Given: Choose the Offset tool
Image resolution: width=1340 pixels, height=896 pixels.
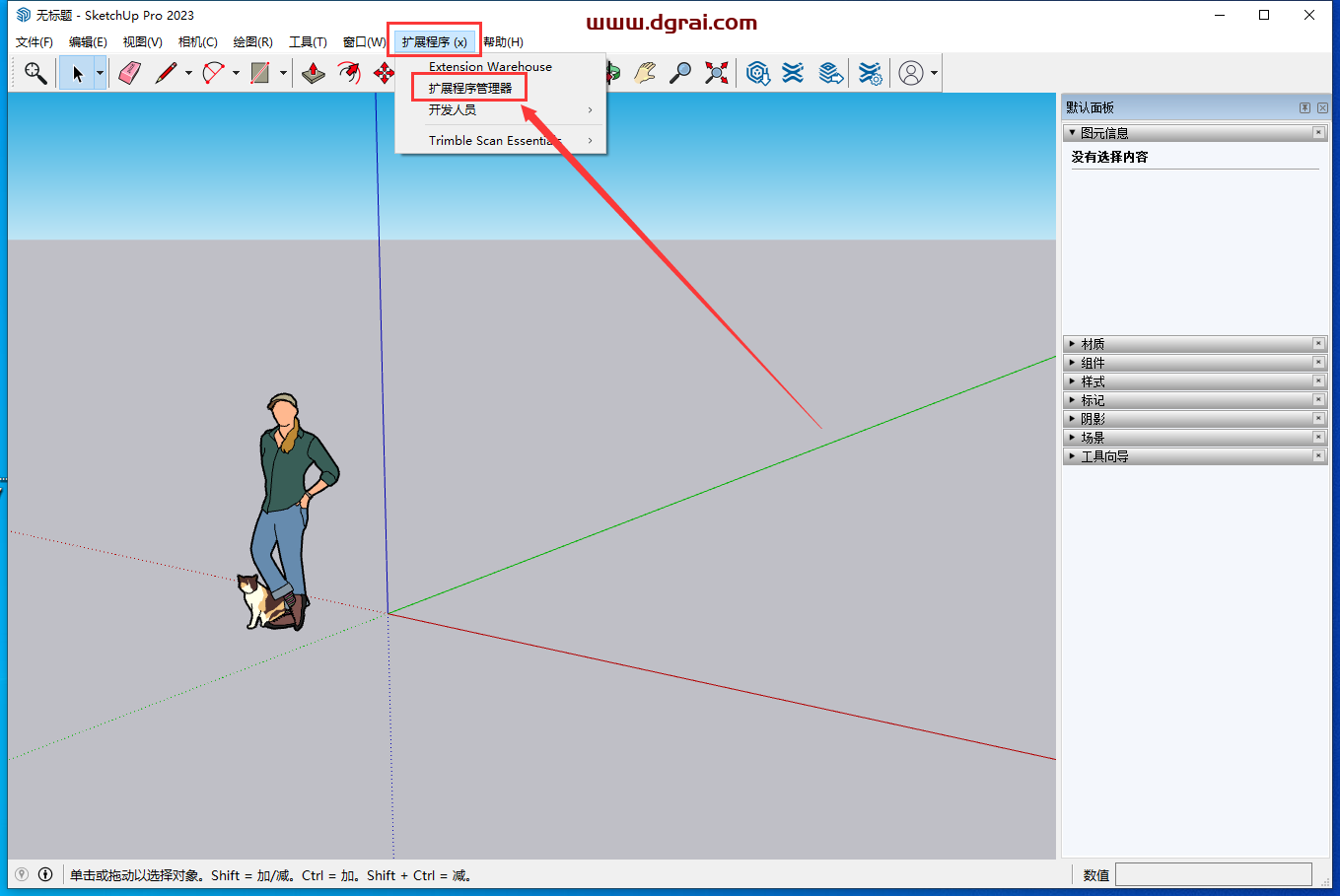Looking at the screenshot, I should [349, 73].
